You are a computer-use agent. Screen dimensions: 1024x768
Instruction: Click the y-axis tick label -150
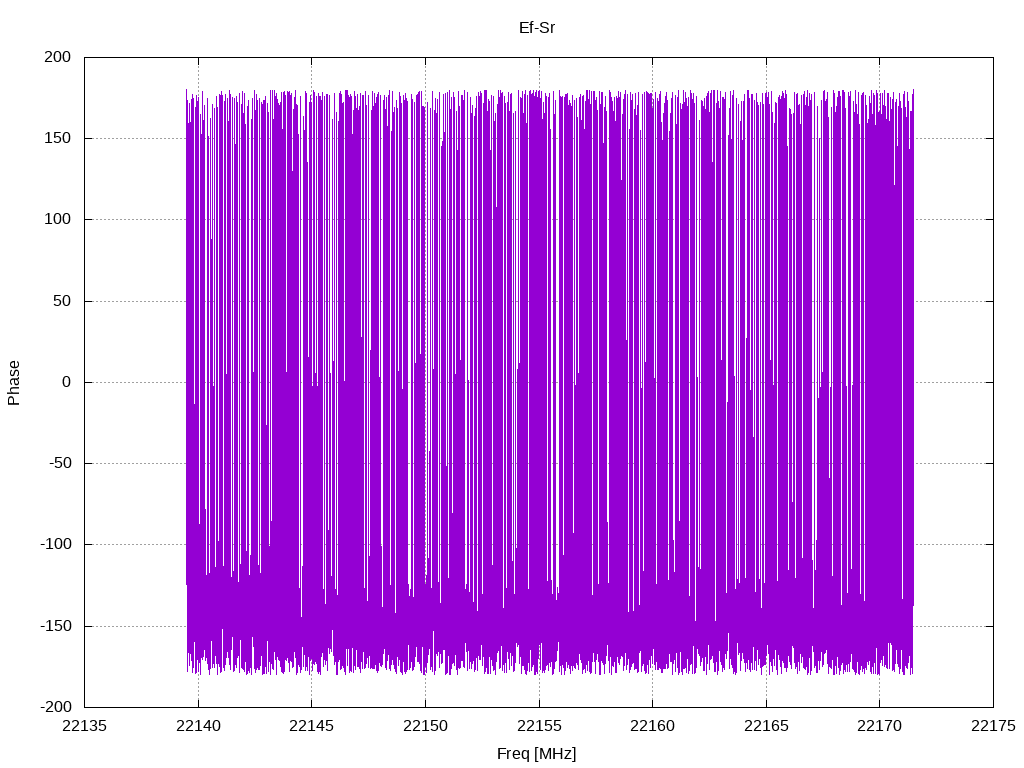[x=56, y=626]
